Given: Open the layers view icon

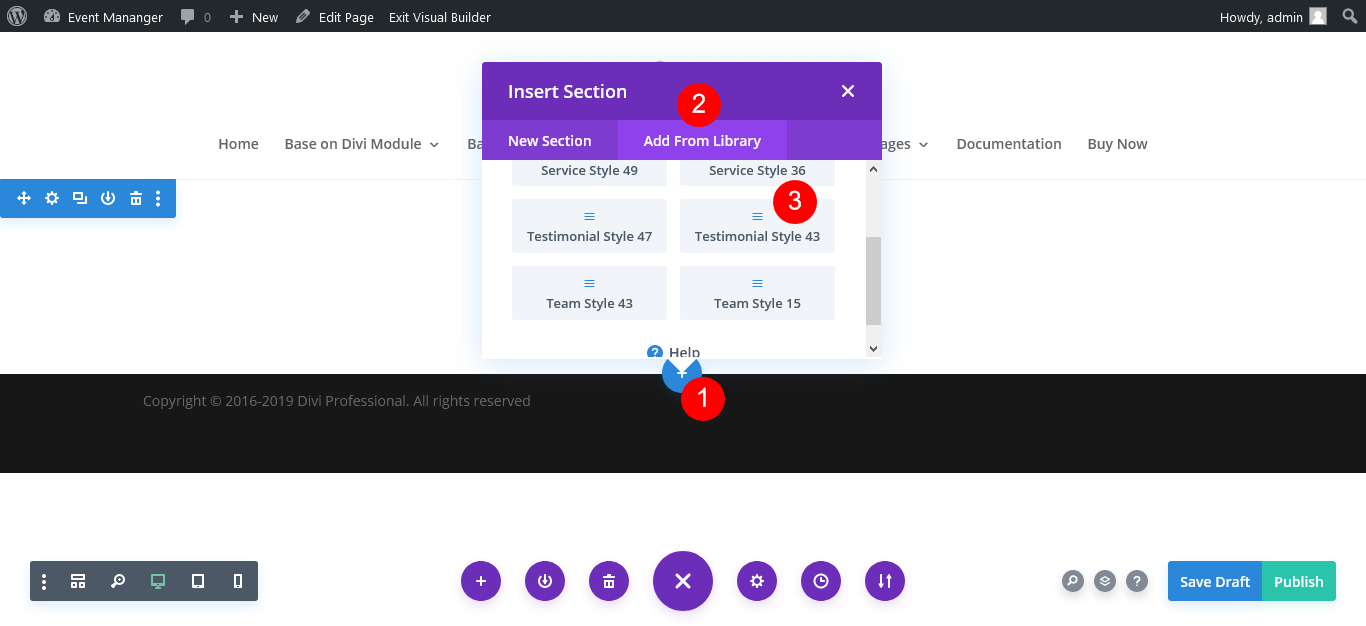Looking at the screenshot, I should coord(1104,581).
